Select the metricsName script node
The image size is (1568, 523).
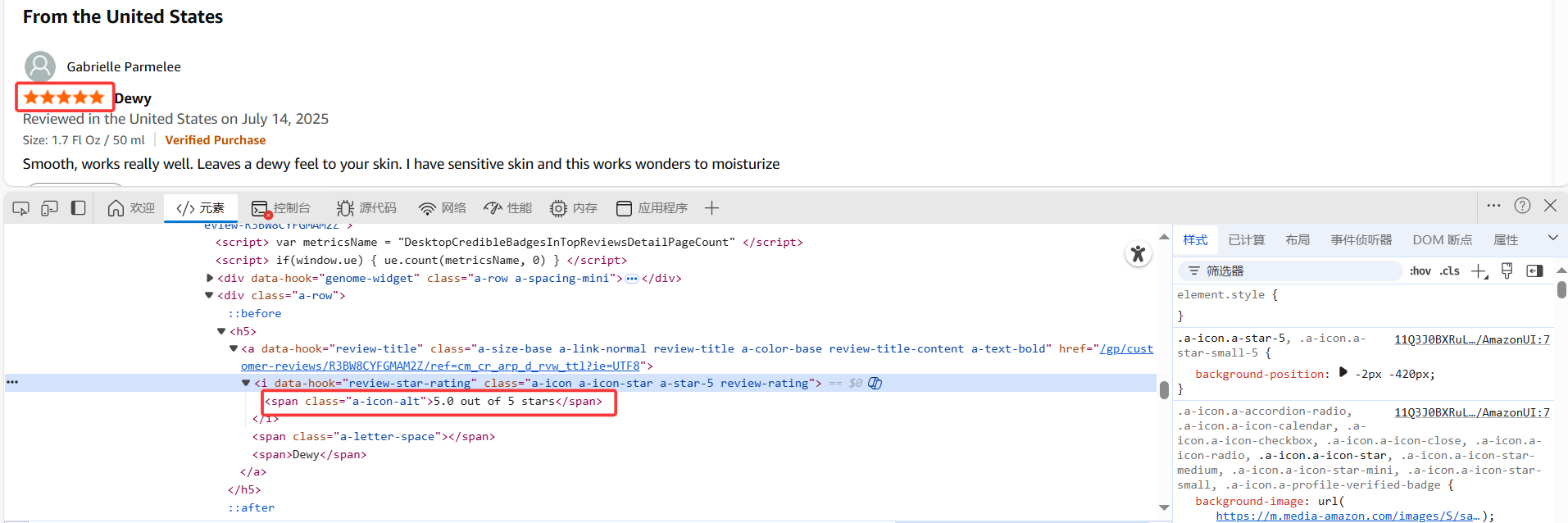click(x=509, y=242)
